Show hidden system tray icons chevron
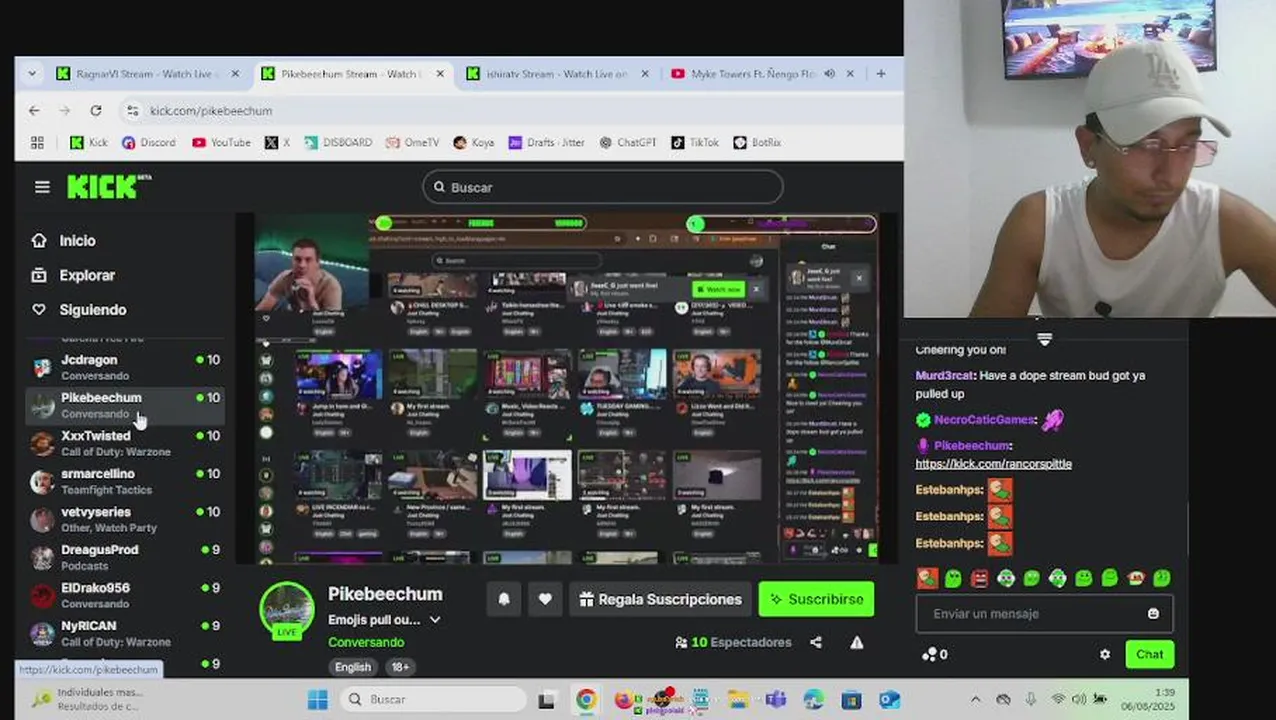This screenshot has height=720, width=1276. click(x=976, y=699)
